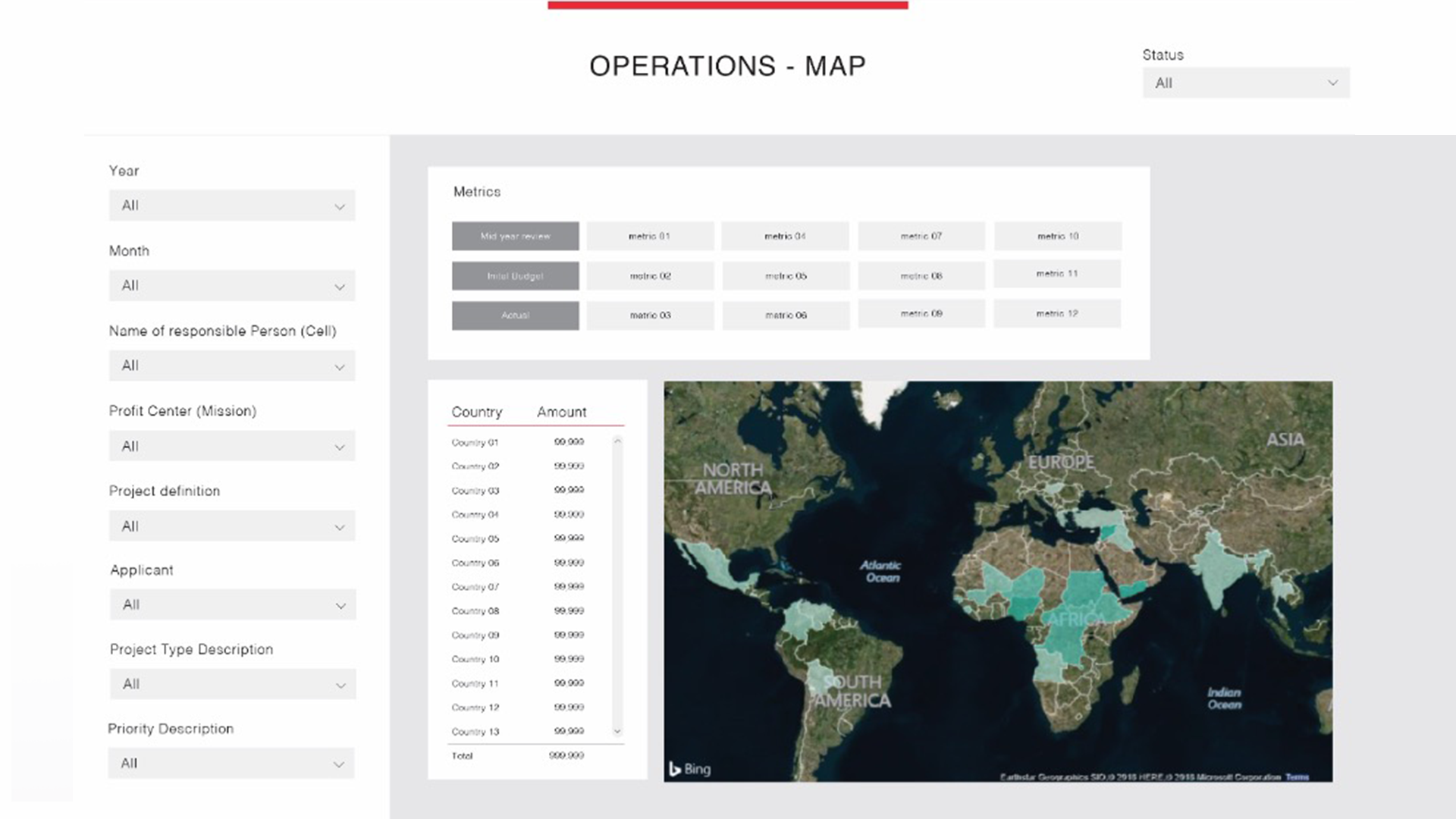Screen dimensions: 1456x819
Task: Click metric 07 button
Action: pos(921,236)
